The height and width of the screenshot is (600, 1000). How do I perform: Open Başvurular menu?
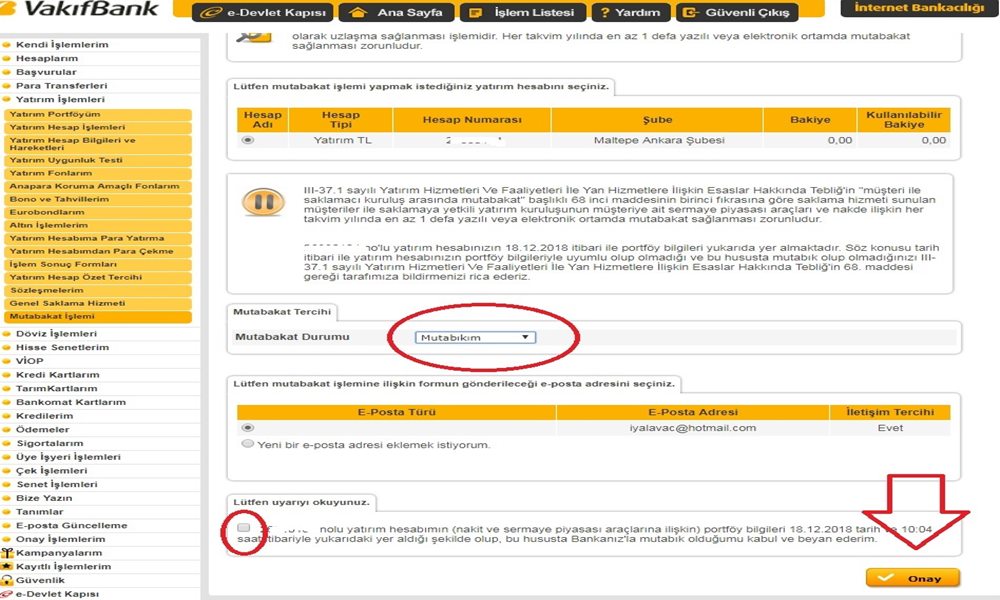(46, 72)
